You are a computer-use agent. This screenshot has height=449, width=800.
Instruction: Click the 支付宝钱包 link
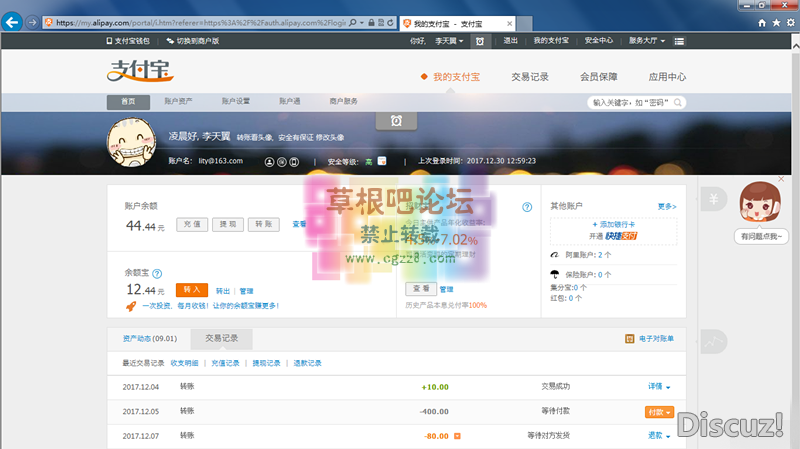(x=128, y=41)
